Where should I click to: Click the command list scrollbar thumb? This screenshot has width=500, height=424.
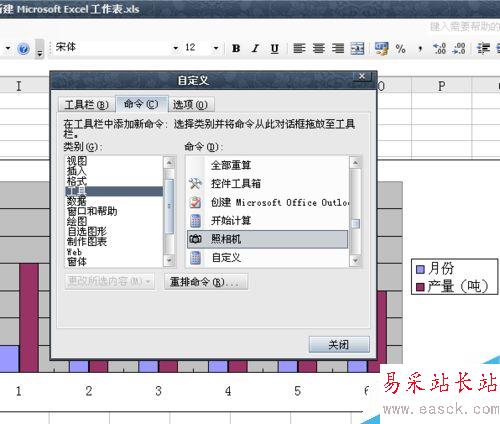click(x=356, y=223)
